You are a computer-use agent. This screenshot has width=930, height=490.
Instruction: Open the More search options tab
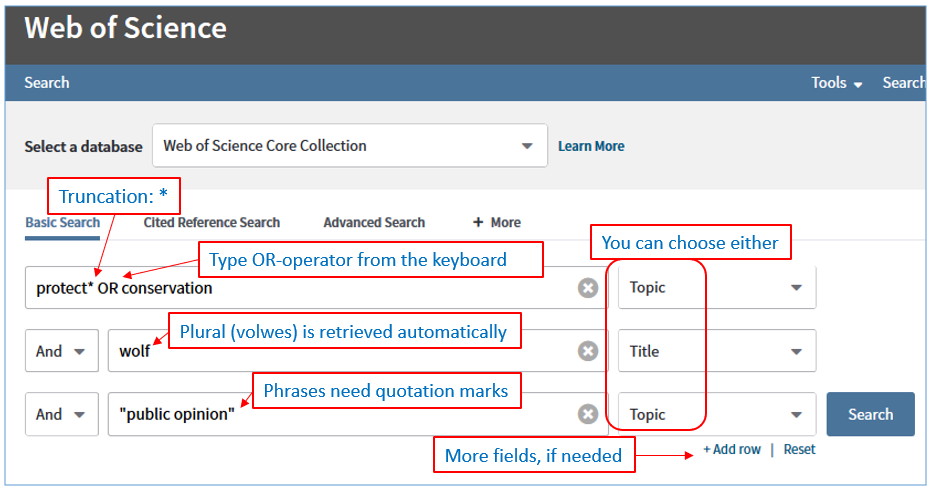pos(497,222)
